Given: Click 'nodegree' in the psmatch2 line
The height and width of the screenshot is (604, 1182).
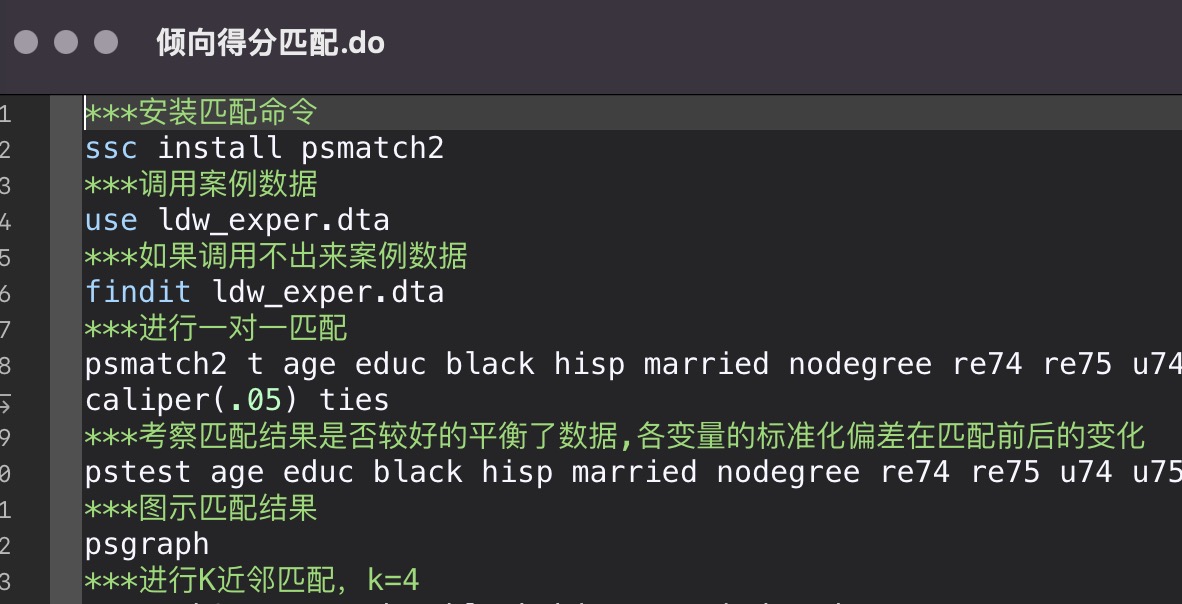Looking at the screenshot, I should tap(859, 364).
